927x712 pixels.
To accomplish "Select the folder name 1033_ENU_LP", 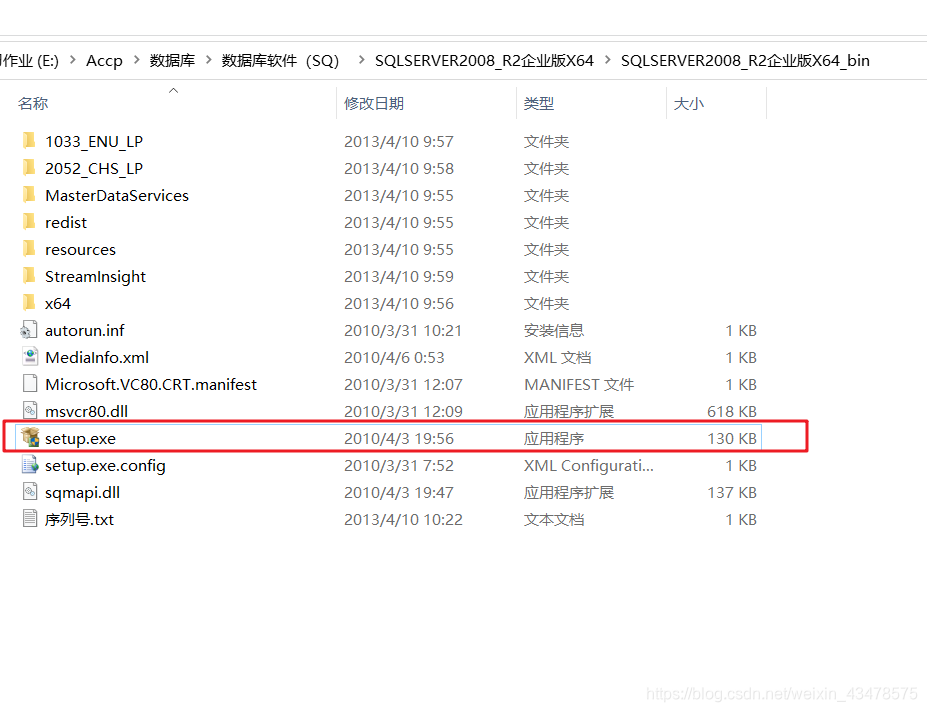I will click(x=94, y=142).
